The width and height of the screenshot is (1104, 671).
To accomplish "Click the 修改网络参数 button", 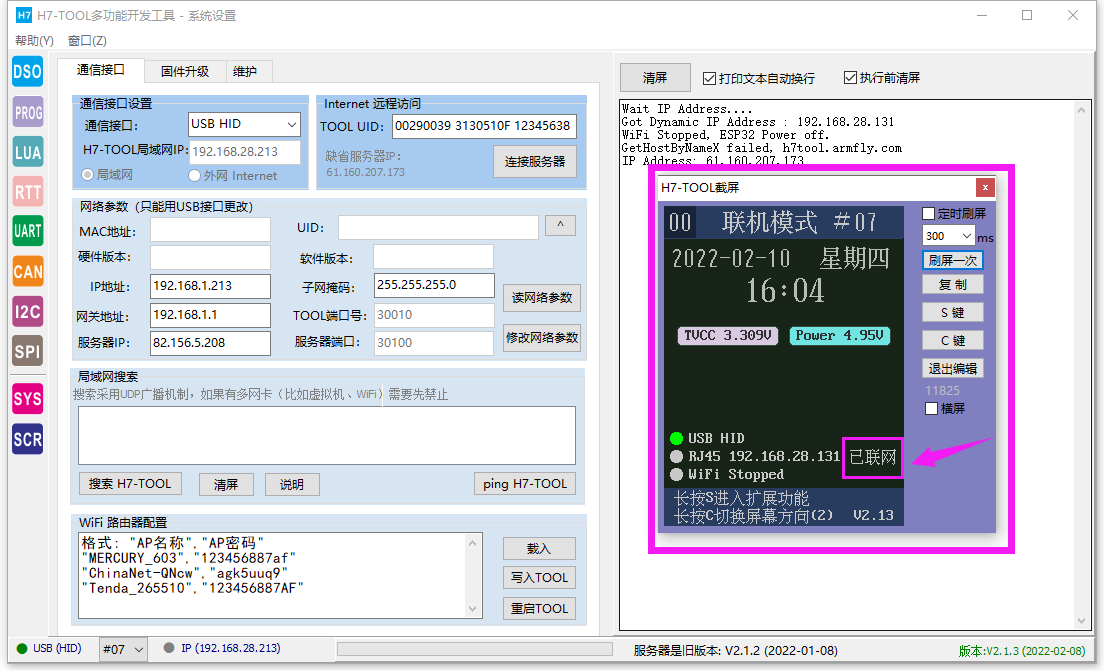I will [x=541, y=337].
